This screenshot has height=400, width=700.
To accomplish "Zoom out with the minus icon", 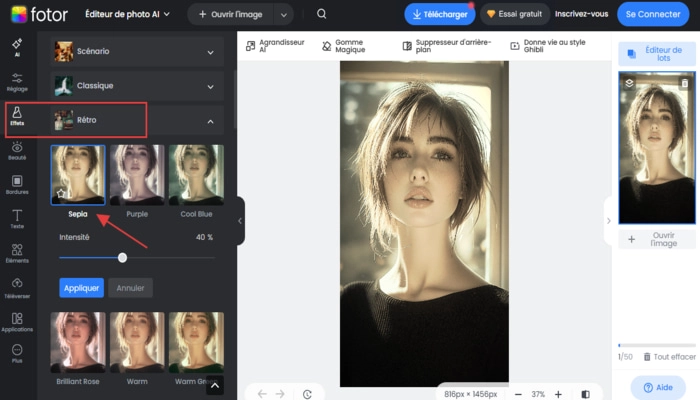I will click(518, 394).
